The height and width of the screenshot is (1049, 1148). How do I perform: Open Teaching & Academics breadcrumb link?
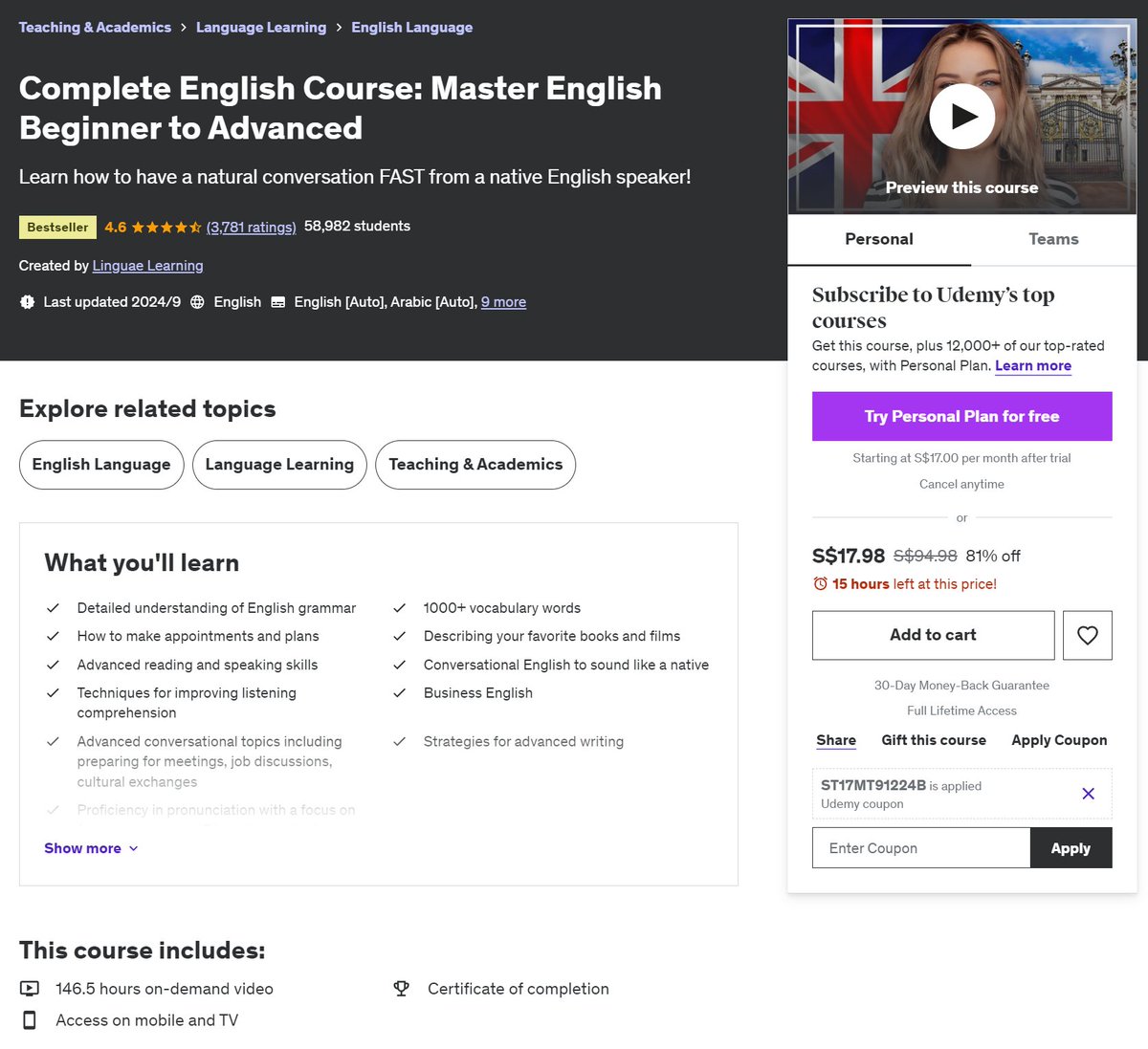coord(95,28)
